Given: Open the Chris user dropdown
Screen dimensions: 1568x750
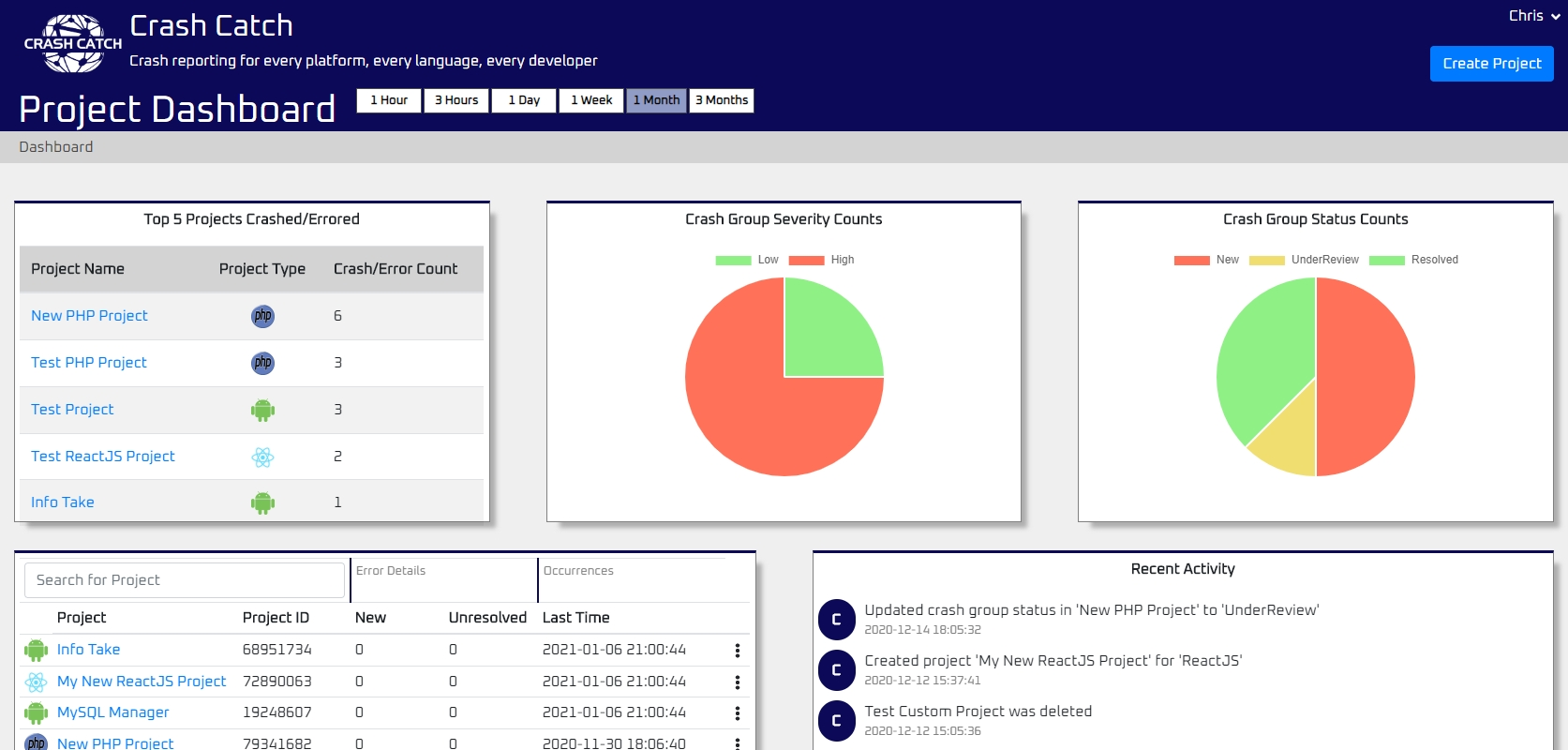Looking at the screenshot, I should [1533, 16].
